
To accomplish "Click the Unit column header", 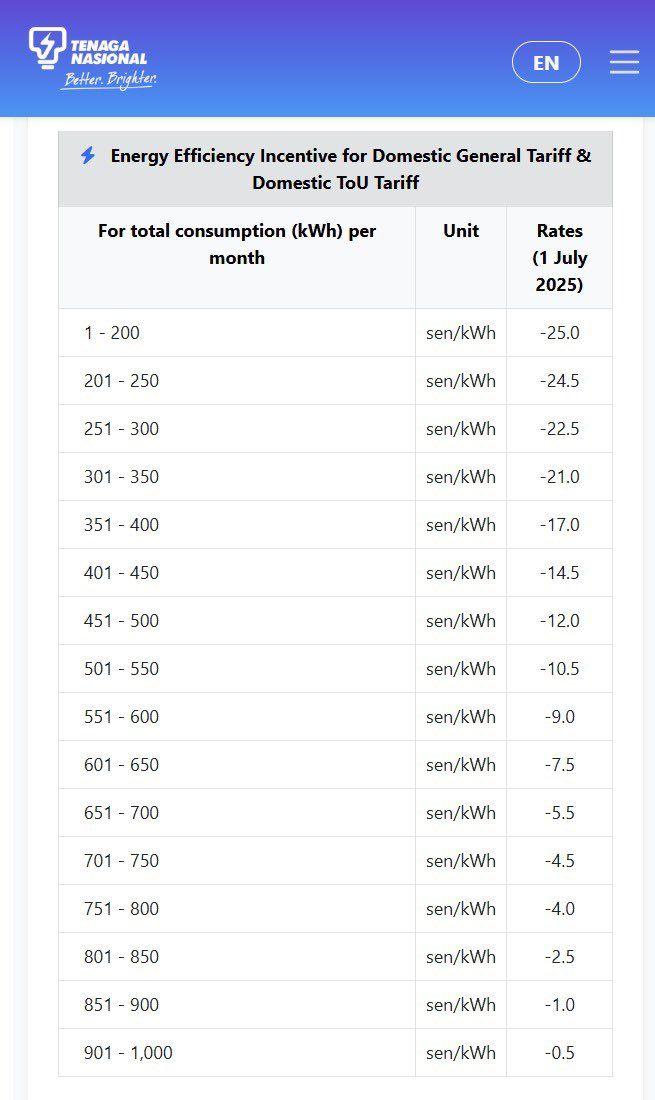I will [461, 231].
